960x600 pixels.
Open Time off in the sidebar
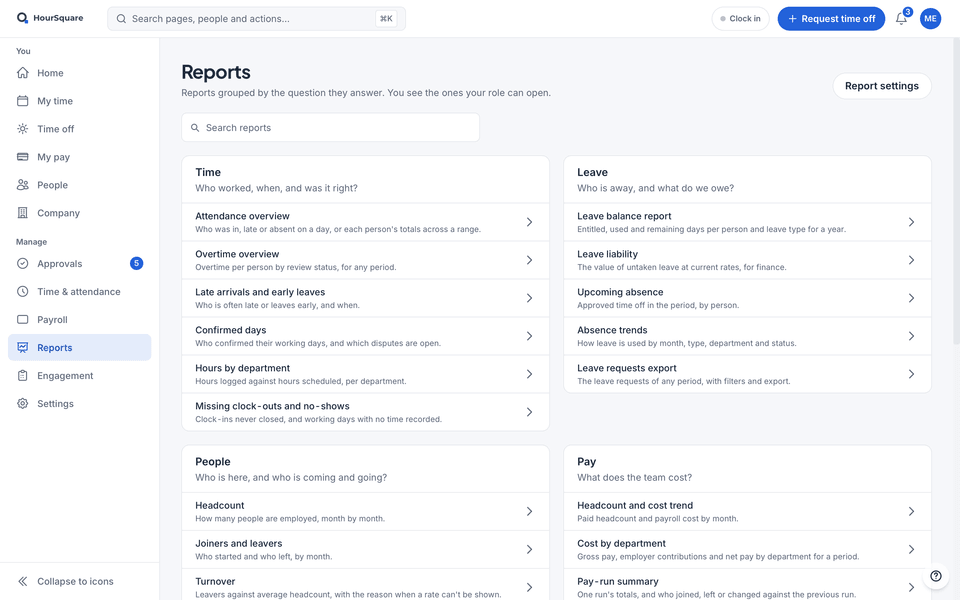(x=80, y=129)
